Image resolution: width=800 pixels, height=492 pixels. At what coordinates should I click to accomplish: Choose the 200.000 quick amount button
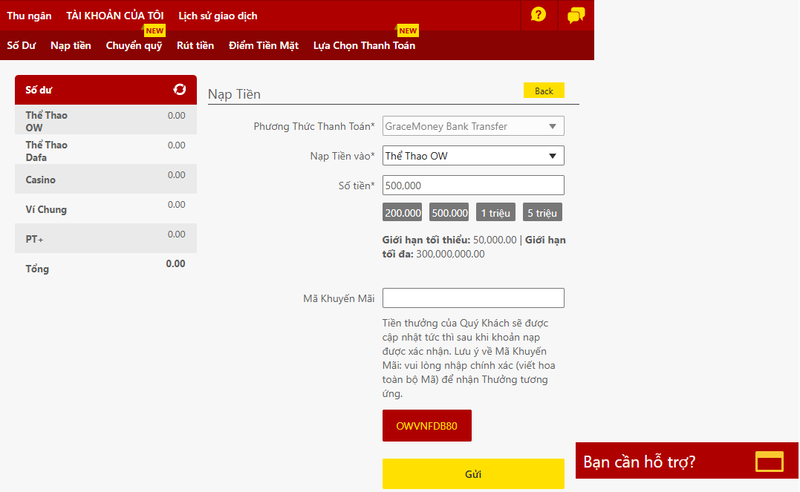tap(402, 212)
